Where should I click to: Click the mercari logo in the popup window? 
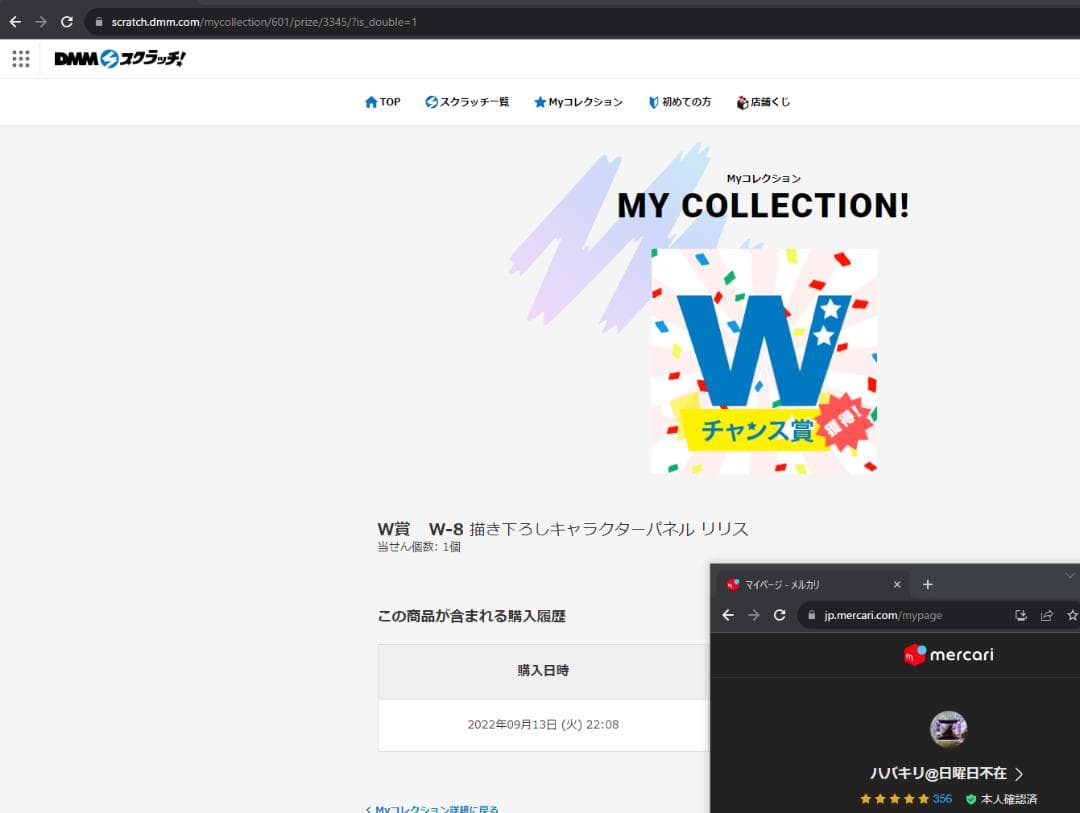point(946,654)
